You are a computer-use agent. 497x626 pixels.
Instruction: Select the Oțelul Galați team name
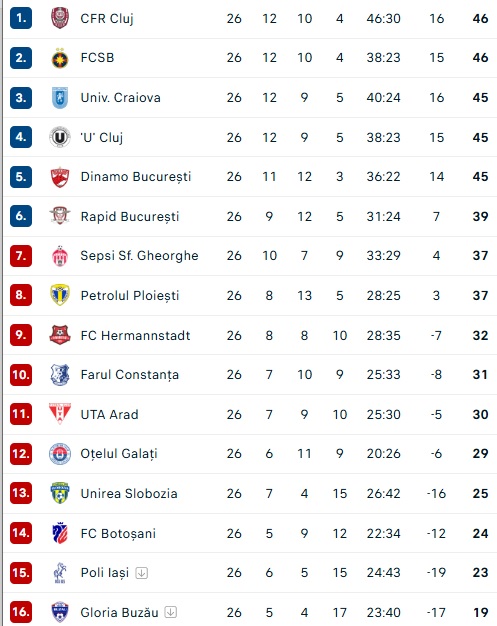(119, 454)
